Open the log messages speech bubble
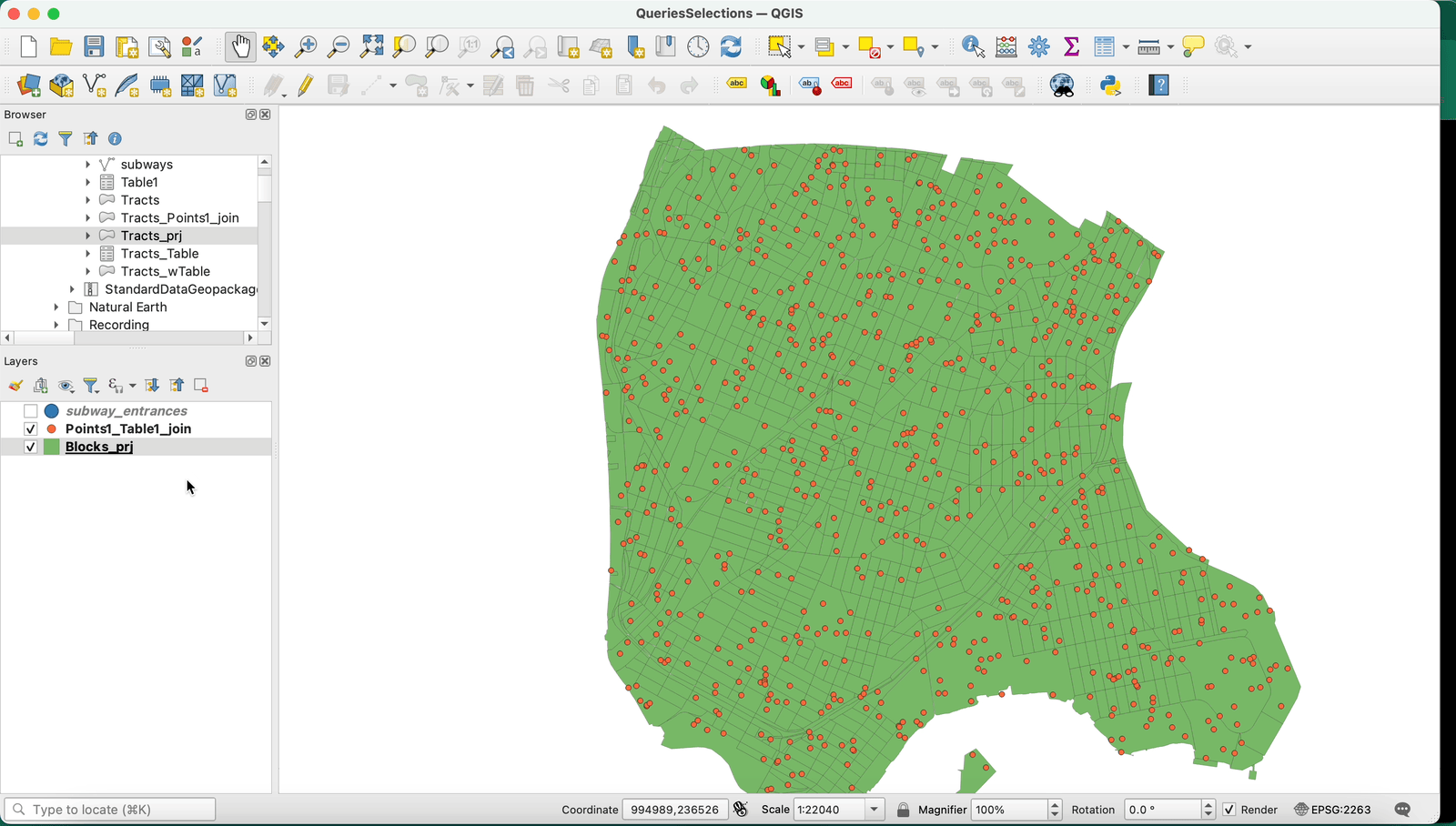 (1402, 810)
